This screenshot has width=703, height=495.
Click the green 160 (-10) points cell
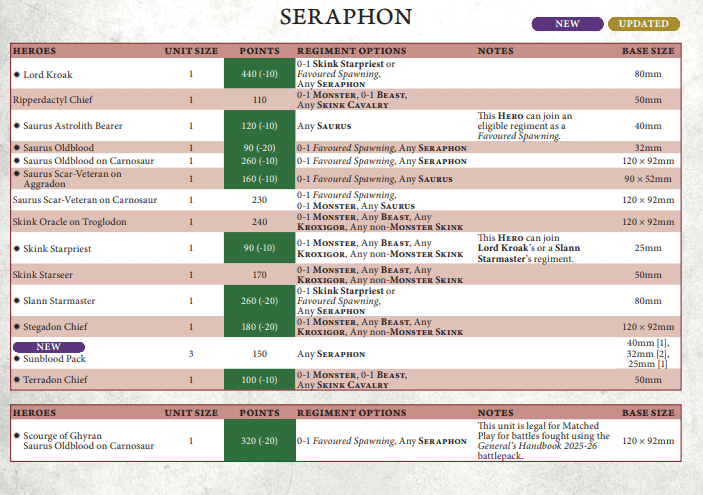point(260,179)
